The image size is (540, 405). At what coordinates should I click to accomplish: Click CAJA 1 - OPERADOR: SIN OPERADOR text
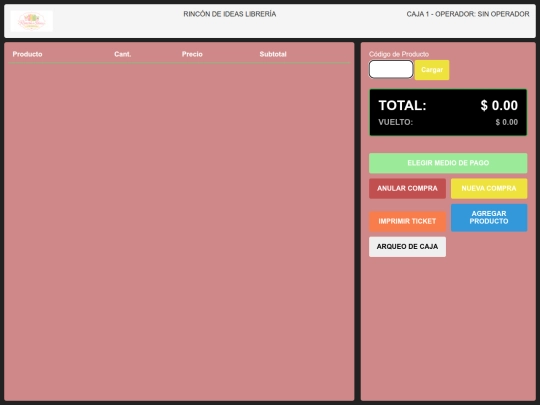[x=468, y=14]
